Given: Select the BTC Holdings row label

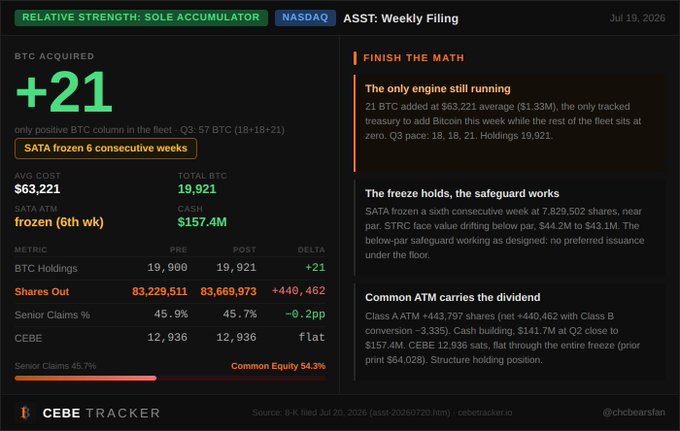Looking at the screenshot, I should click(46, 268).
